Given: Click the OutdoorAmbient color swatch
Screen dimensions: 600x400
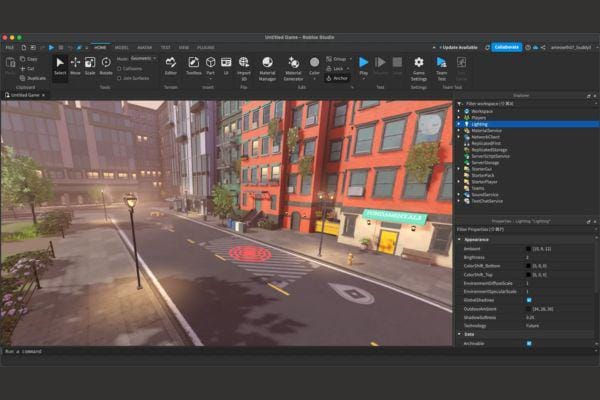Looking at the screenshot, I should [x=529, y=309].
